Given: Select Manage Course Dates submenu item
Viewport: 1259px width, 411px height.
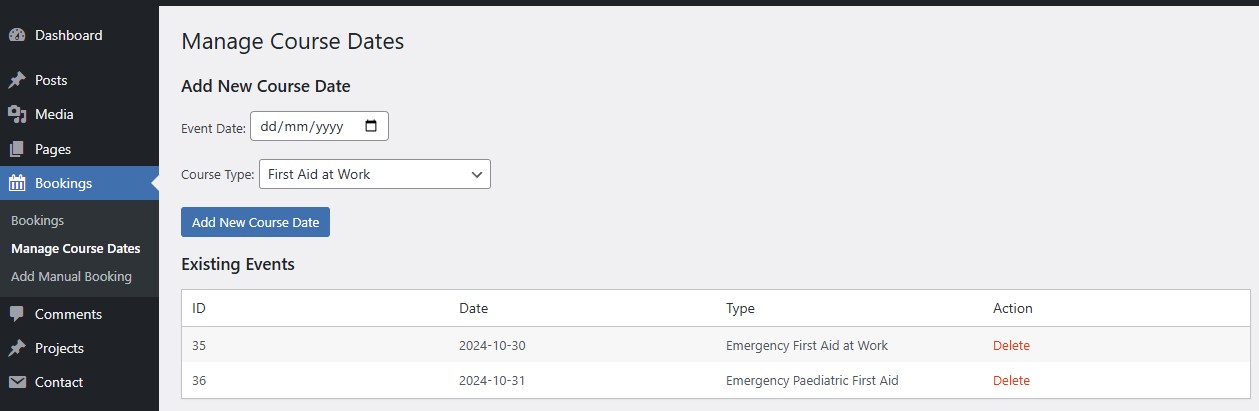Looking at the screenshot, I should 75,248.
